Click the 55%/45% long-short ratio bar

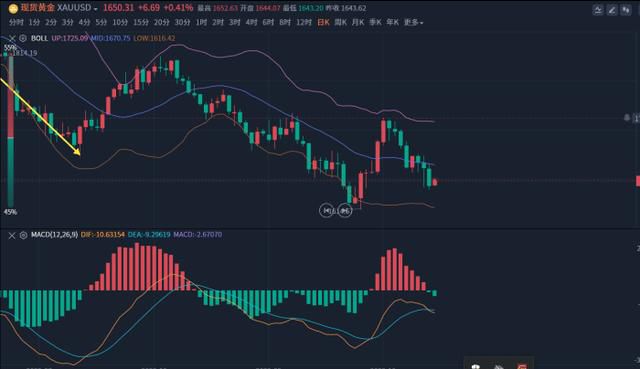[11, 130]
